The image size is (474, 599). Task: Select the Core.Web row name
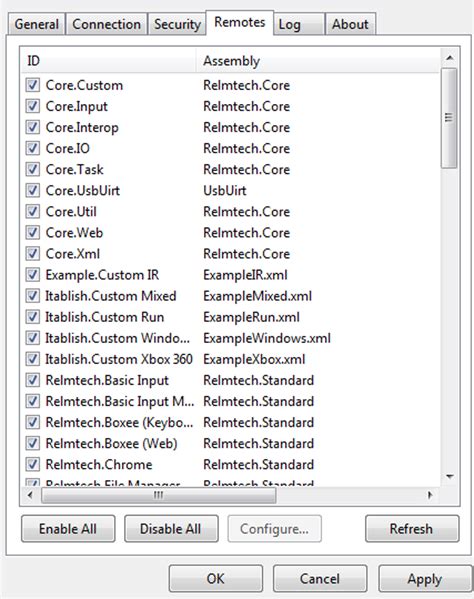point(74,232)
